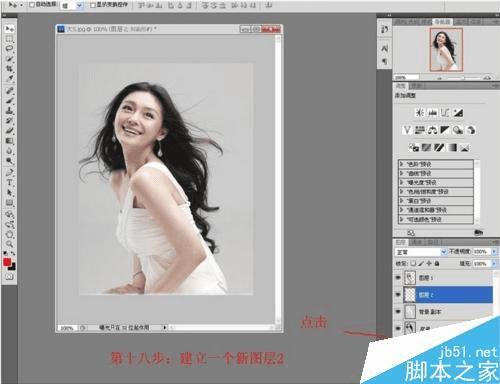This screenshot has width=500, height=384.
Task: Select the Dodge tool
Action: tap(9, 161)
